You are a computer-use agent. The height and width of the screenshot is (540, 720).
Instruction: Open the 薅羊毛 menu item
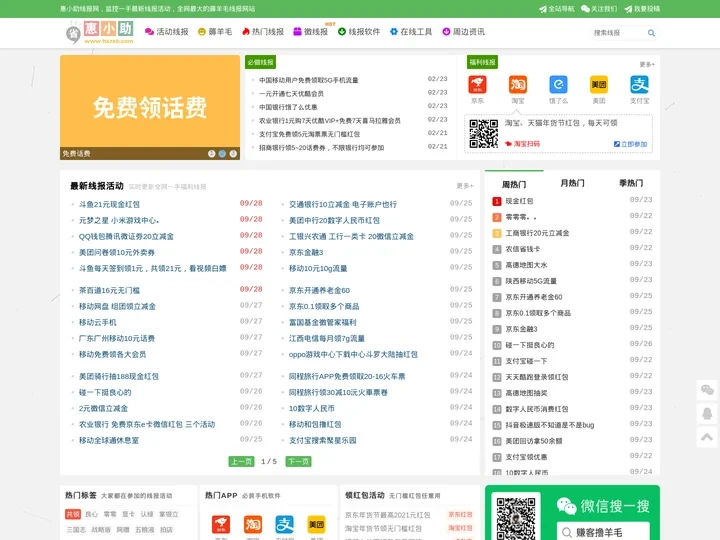[215, 32]
